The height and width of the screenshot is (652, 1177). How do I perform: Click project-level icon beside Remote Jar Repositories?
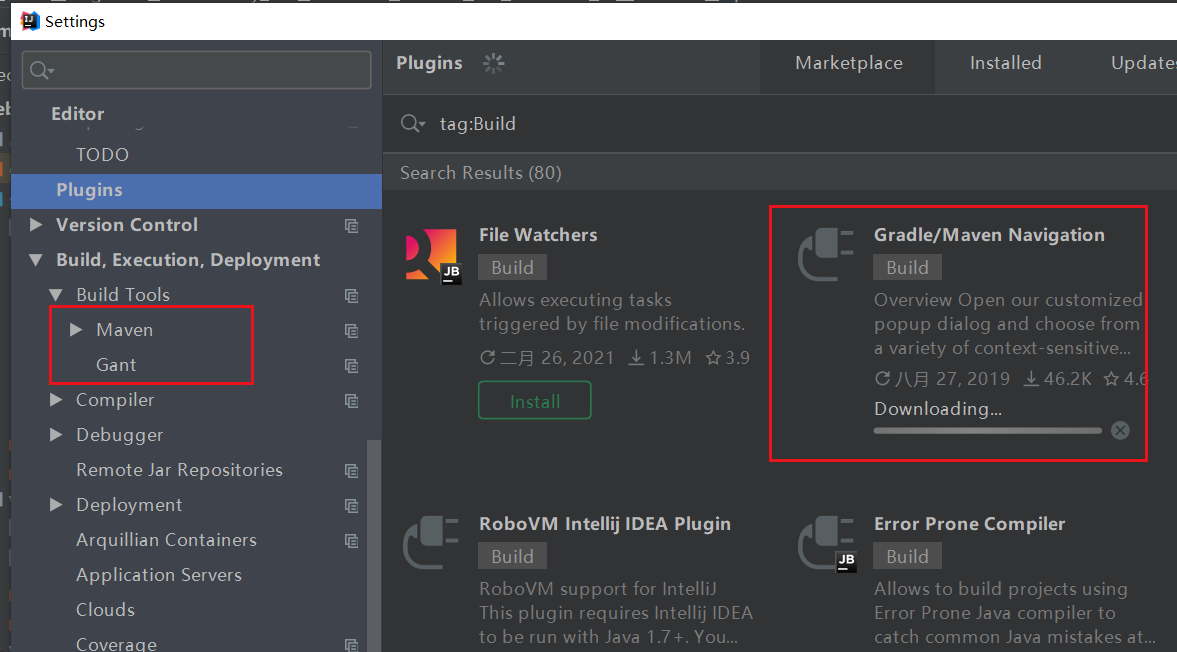point(351,470)
